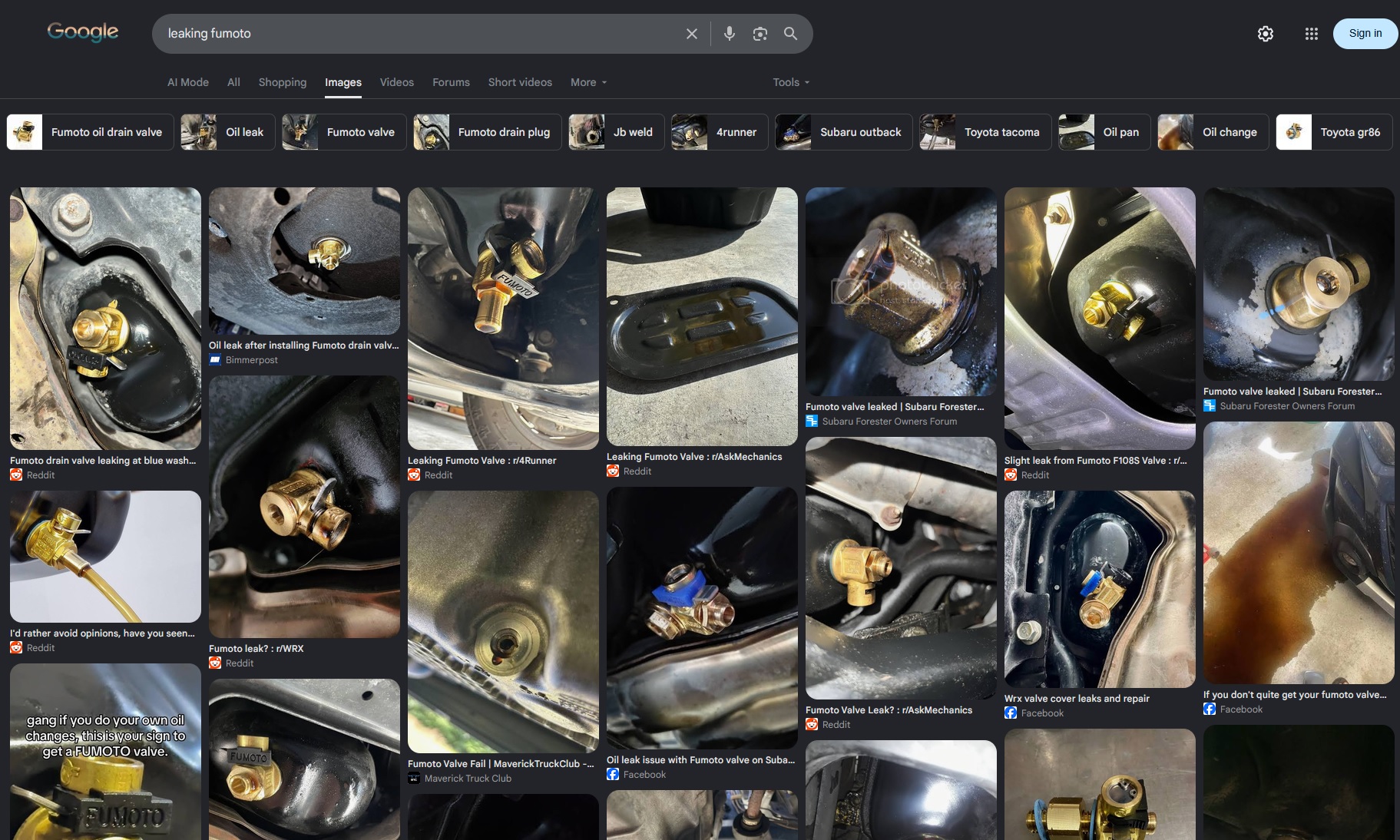
Task: Click Reddit icon under r/AskMechanics leaking valve
Action: click(x=613, y=471)
